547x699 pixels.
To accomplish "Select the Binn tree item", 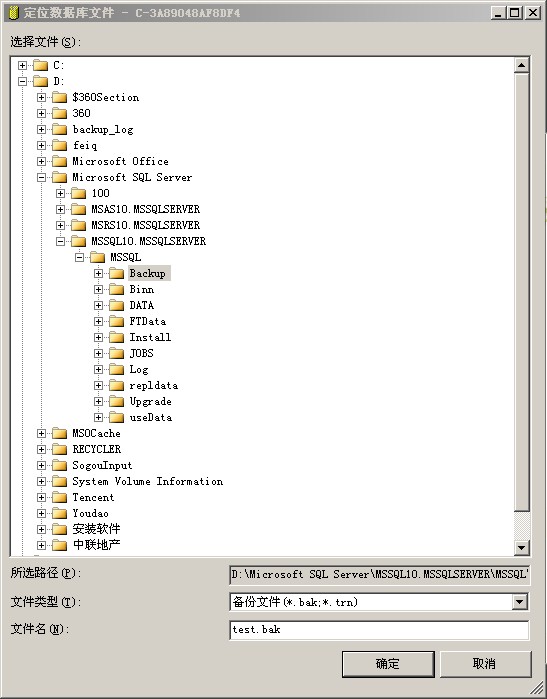I will coord(142,289).
